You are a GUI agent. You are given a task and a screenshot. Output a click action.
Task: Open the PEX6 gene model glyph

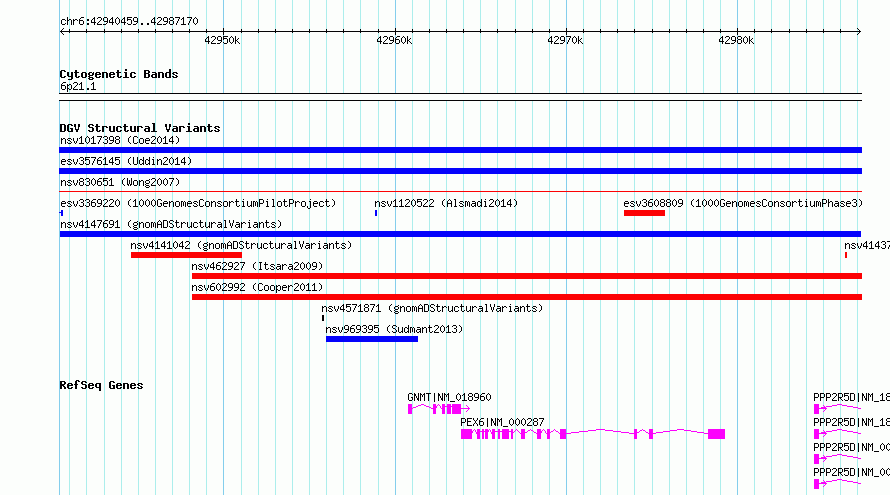[593, 434]
